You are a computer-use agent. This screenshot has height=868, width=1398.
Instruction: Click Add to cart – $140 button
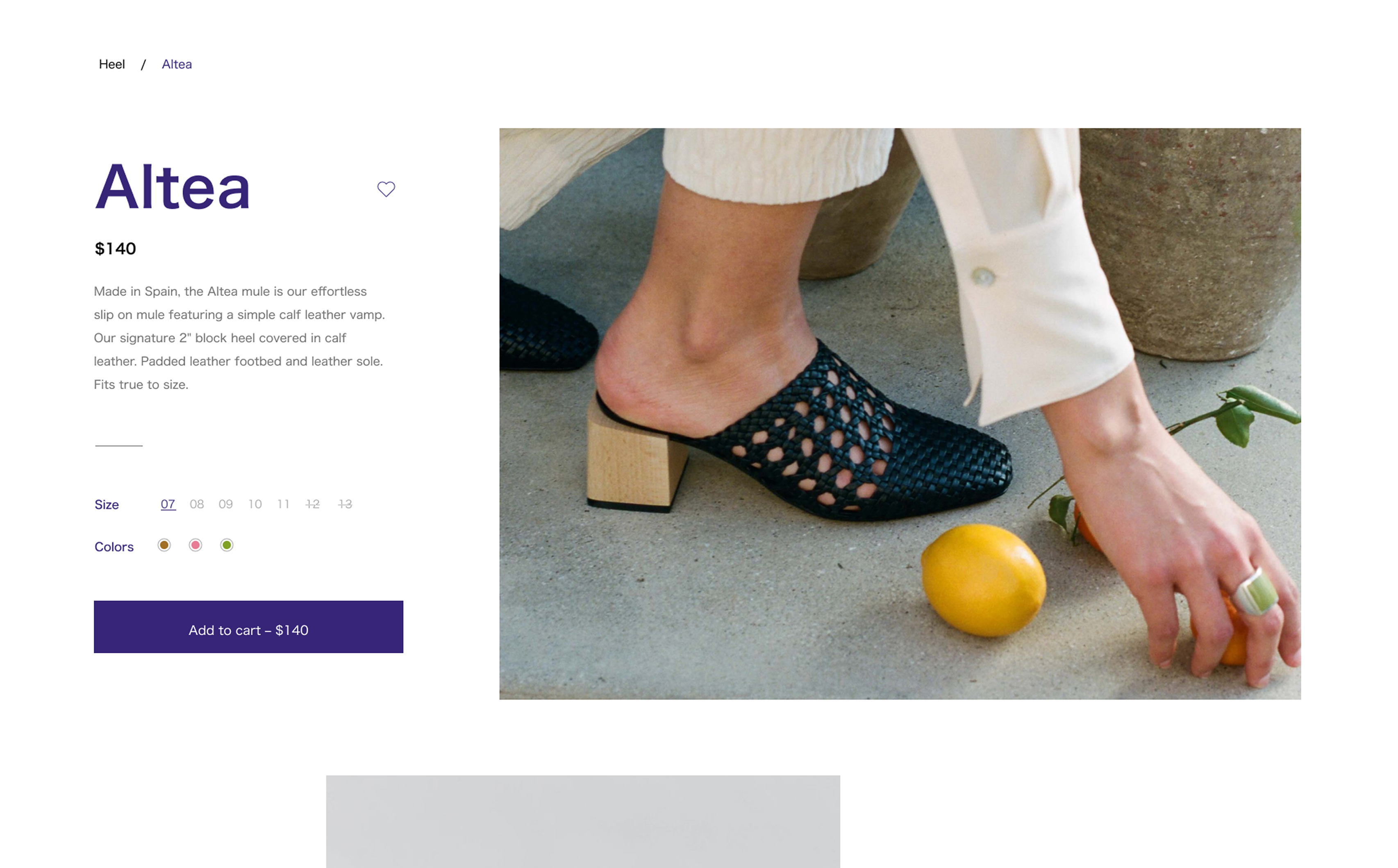249,627
